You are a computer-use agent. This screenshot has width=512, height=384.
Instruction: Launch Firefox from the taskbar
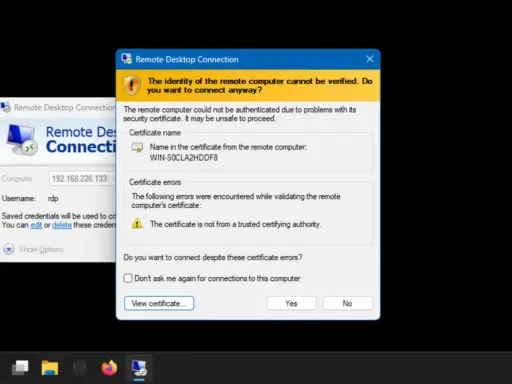pos(109,368)
